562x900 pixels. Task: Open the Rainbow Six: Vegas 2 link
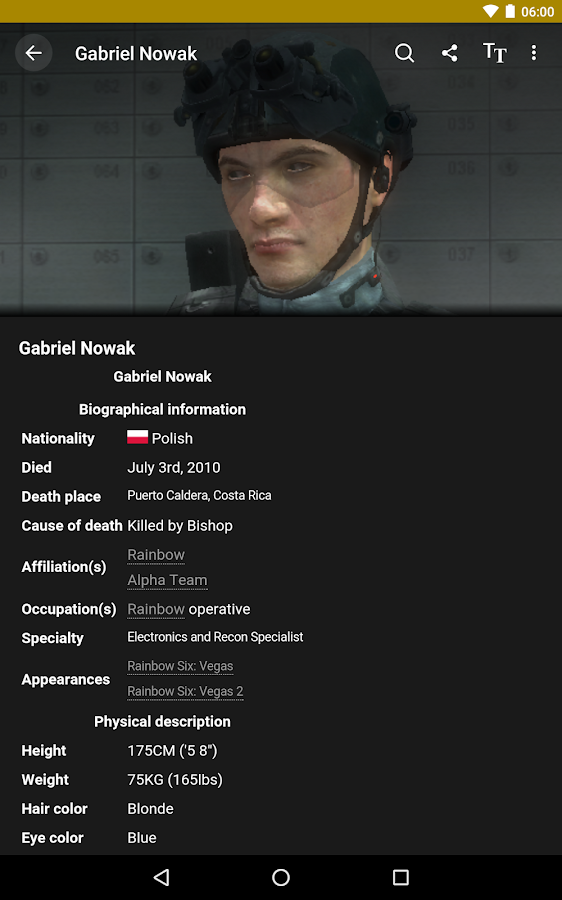coord(185,691)
